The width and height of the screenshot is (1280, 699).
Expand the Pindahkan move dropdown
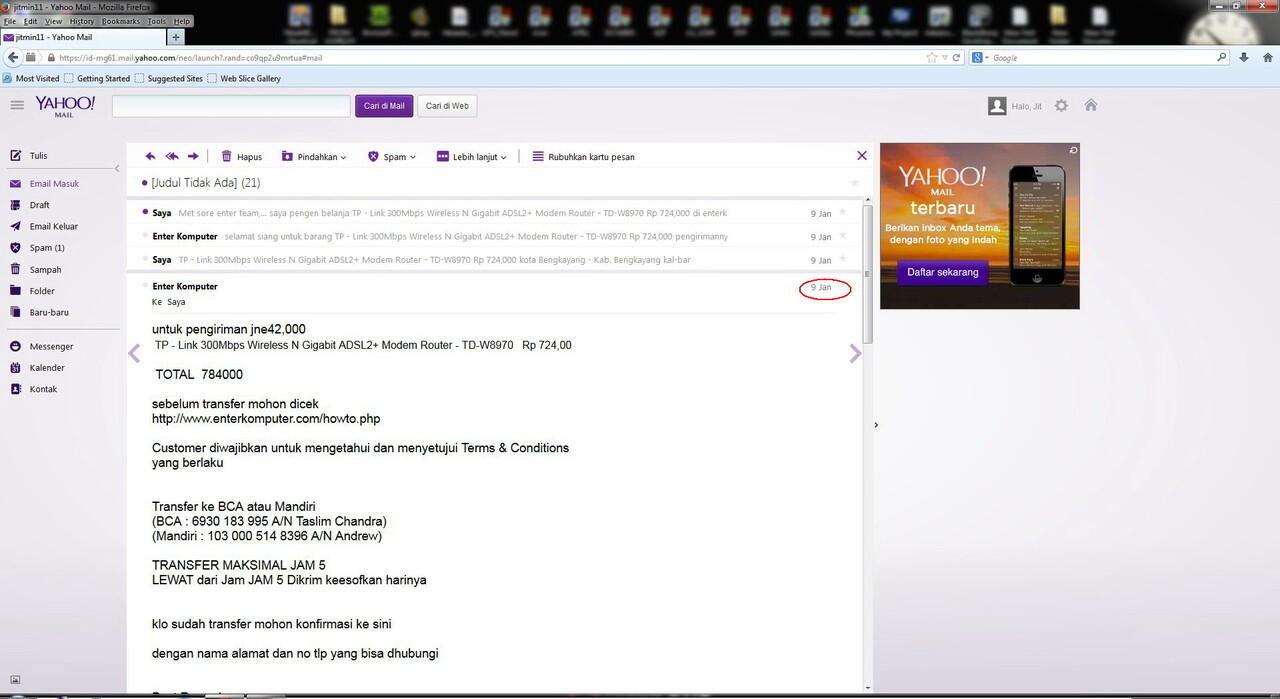pos(314,157)
